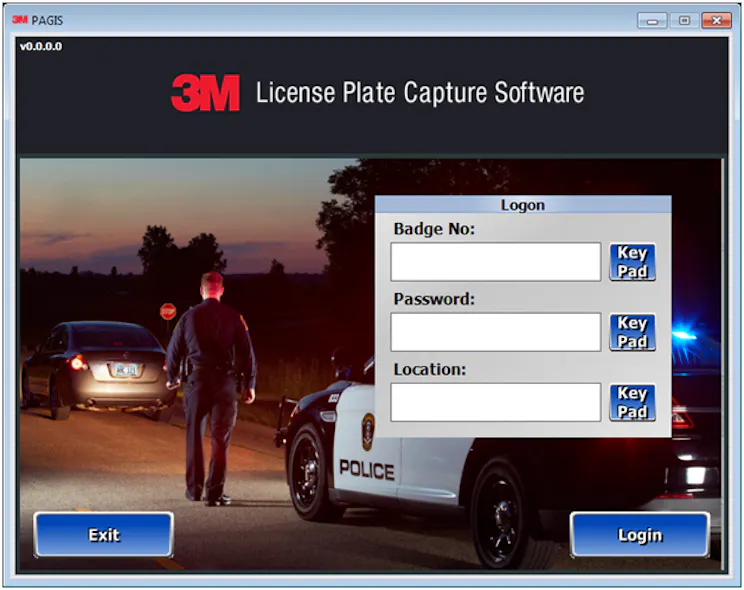
Task: Click the Exit button
Action: (103, 535)
